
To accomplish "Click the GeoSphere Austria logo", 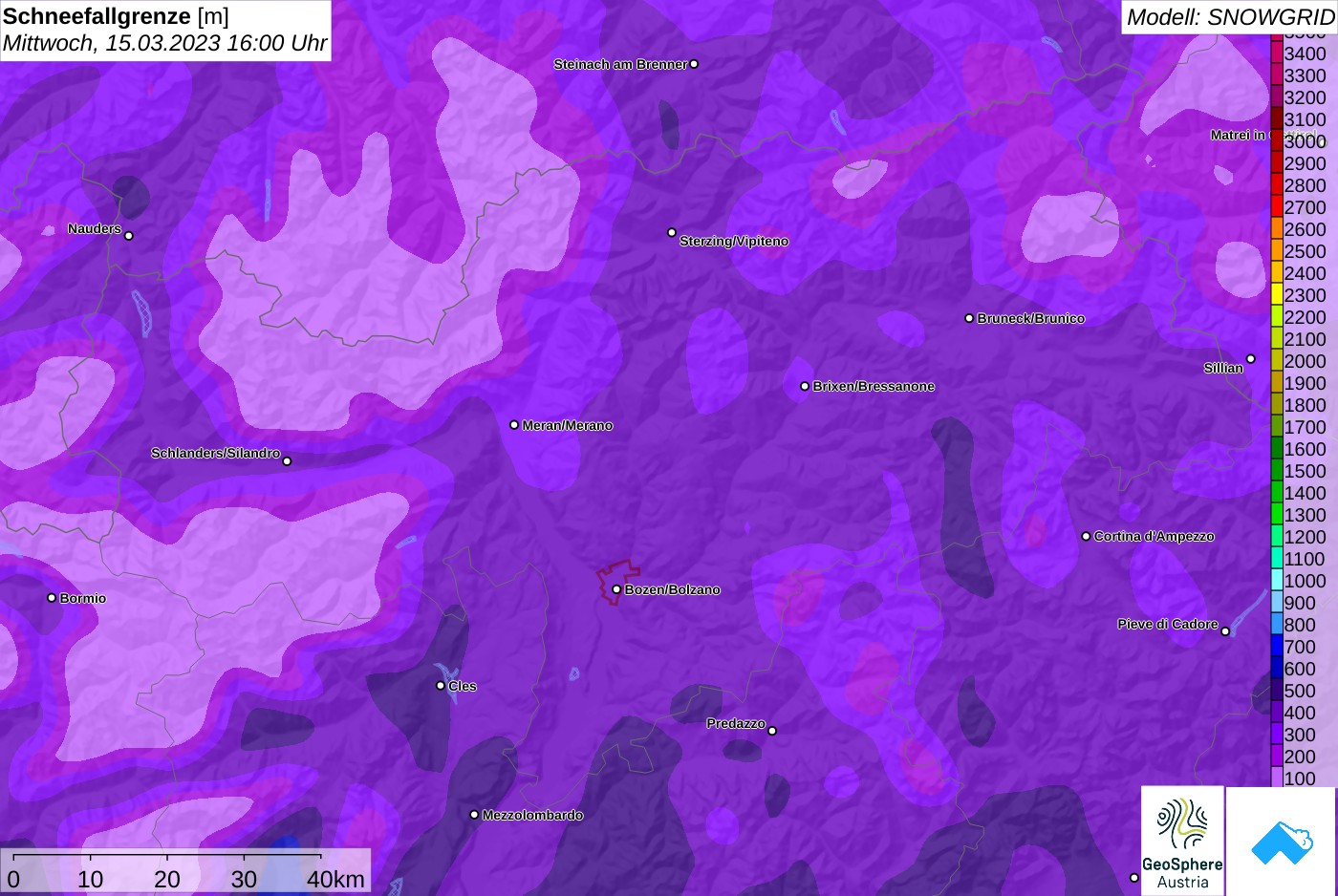I will click(1182, 841).
